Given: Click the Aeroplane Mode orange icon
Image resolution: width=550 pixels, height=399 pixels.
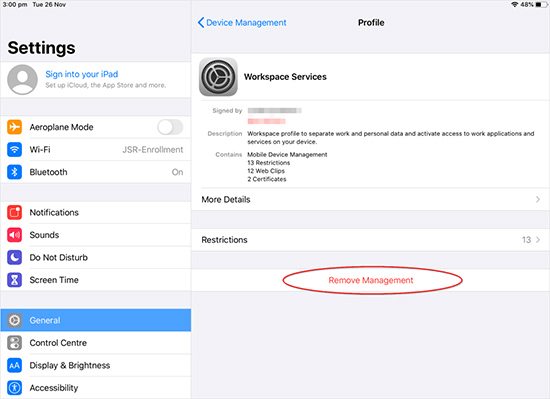Looking at the screenshot, I should tap(14, 127).
